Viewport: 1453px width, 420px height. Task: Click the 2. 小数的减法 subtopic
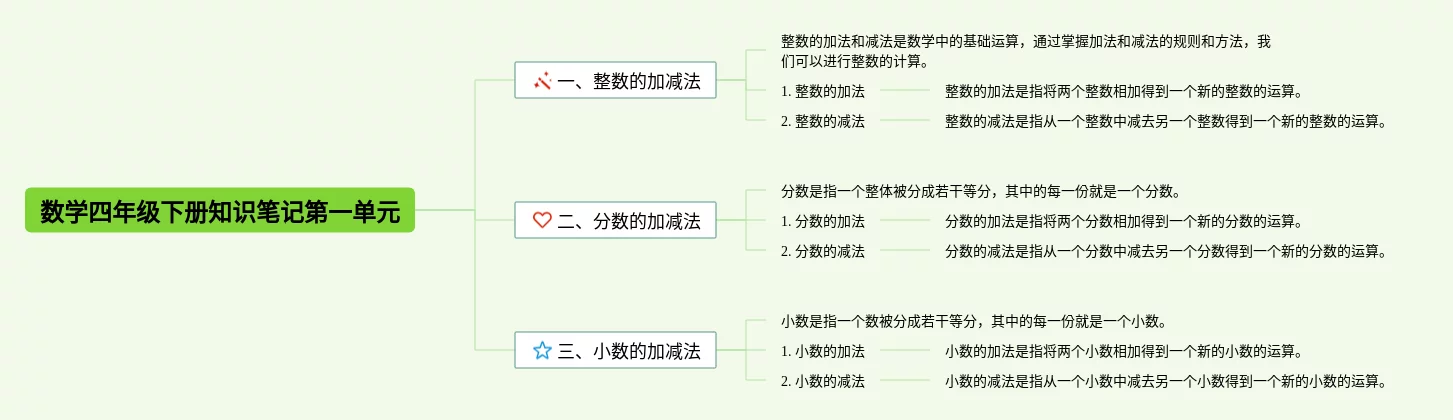(x=822, y=381)
